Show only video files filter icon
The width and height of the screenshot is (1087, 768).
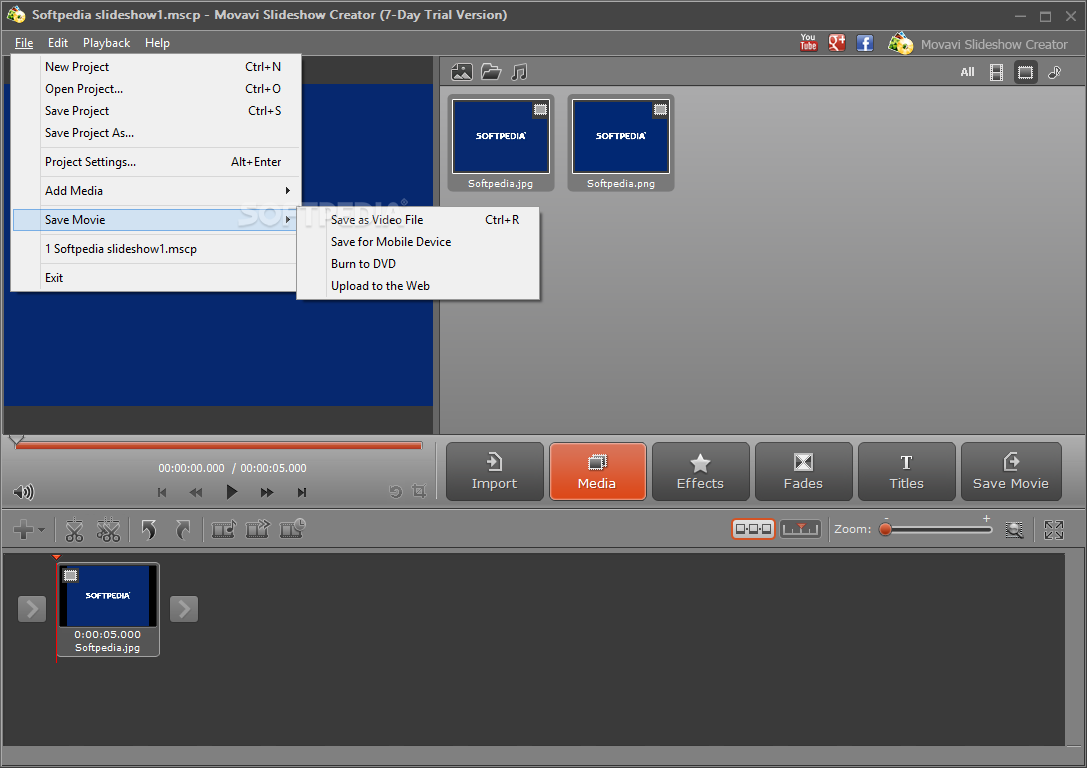[996, 72]
